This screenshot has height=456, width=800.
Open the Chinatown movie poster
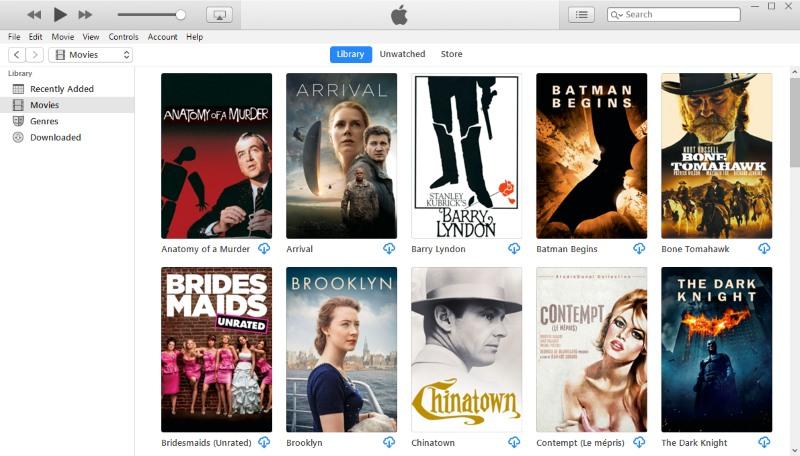[466, 349]
